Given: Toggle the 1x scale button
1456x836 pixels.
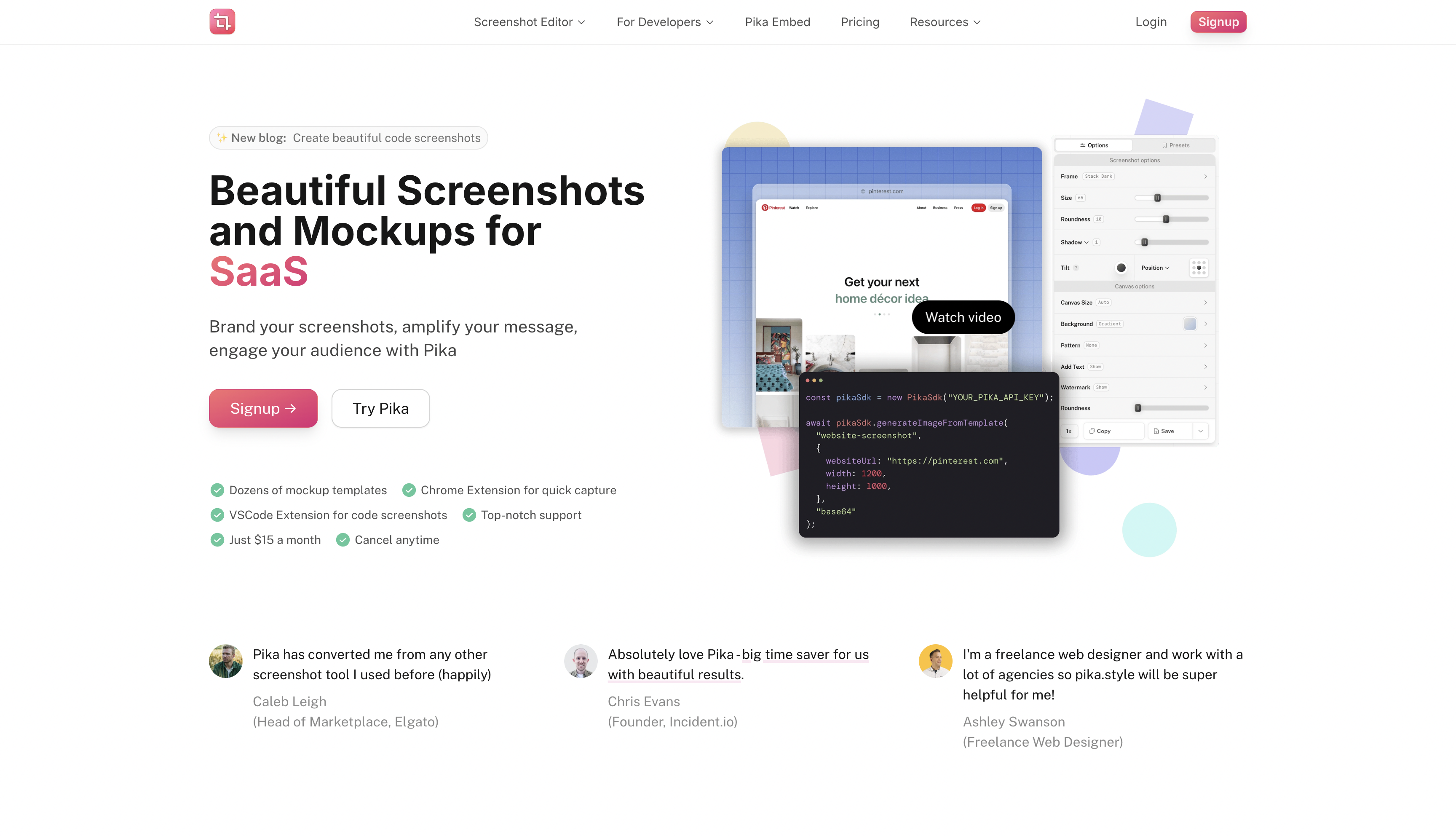Looking at the screenshot, I should point(1068,431).
